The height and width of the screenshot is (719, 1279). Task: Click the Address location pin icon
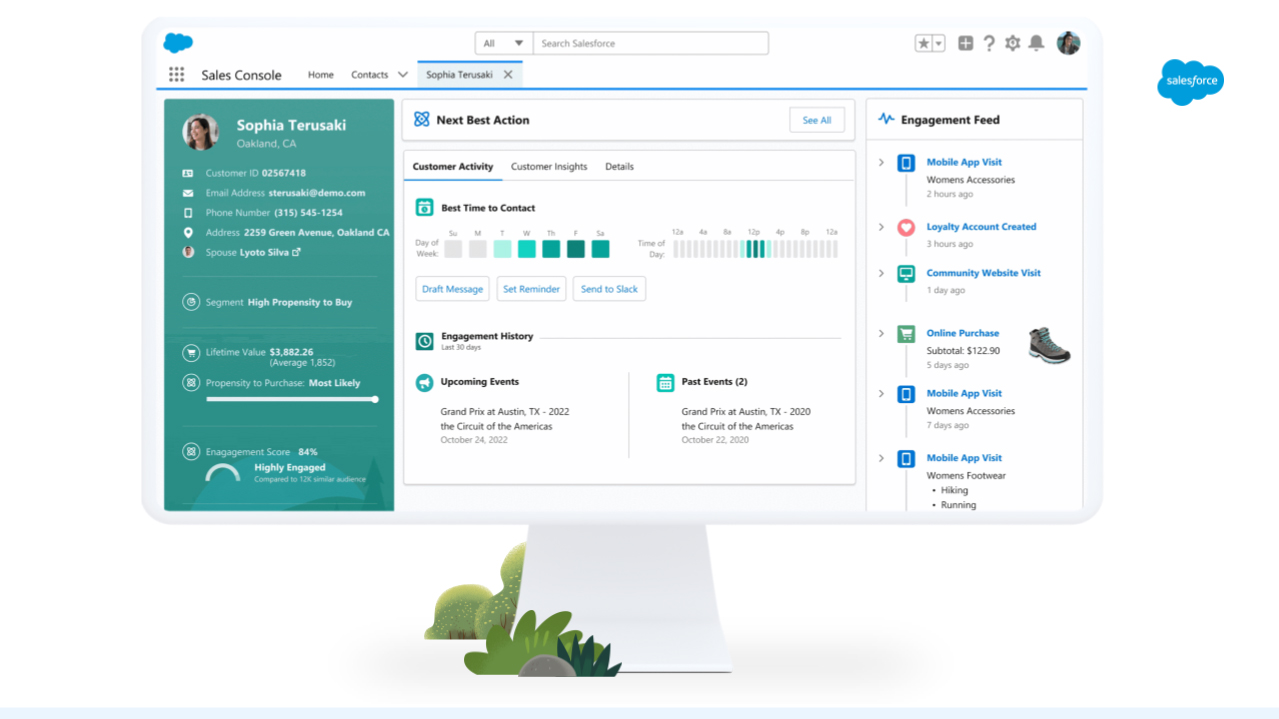tap(188, 232)
